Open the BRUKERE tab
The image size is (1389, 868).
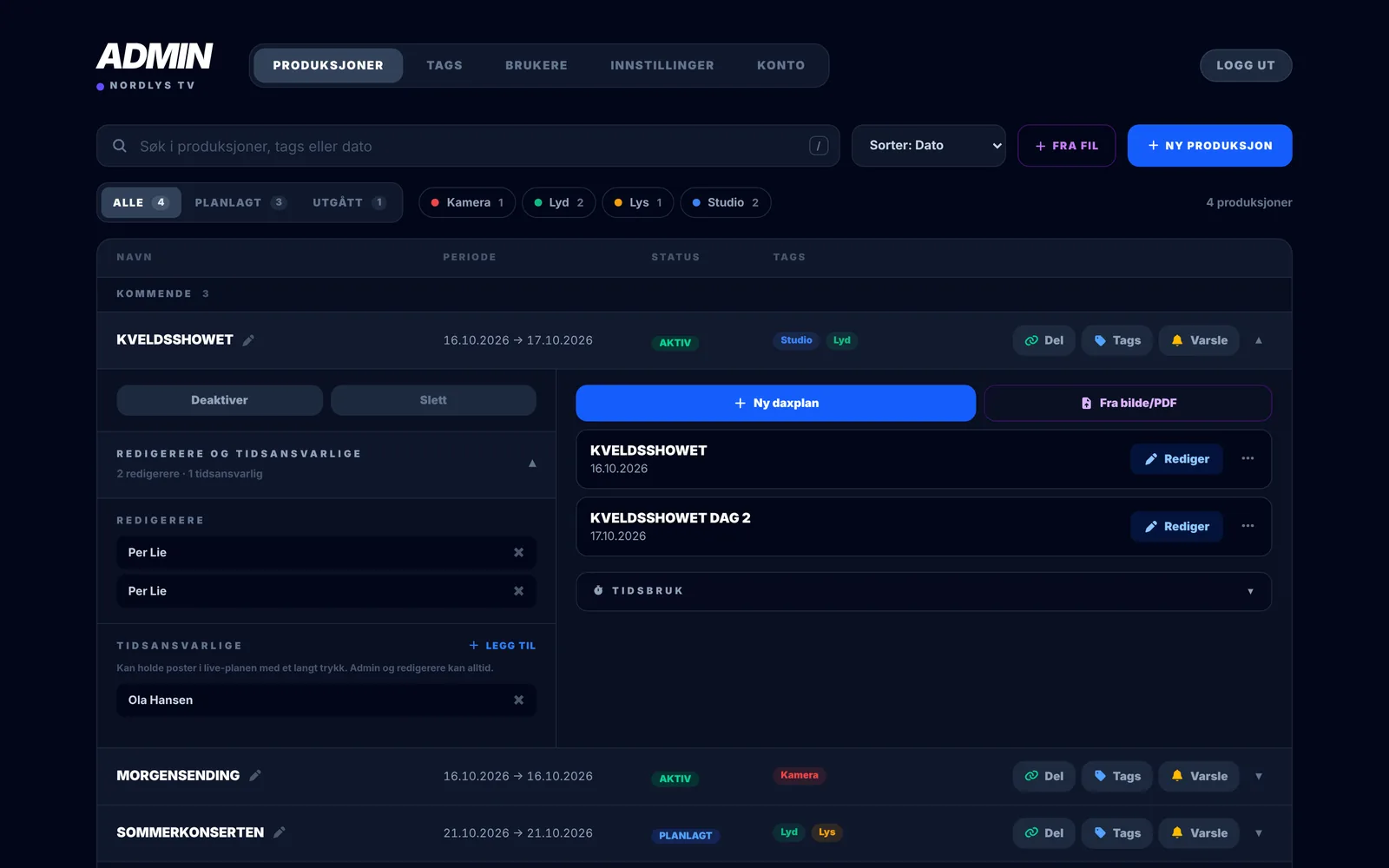pyautogui.click(x=537, y=65)
